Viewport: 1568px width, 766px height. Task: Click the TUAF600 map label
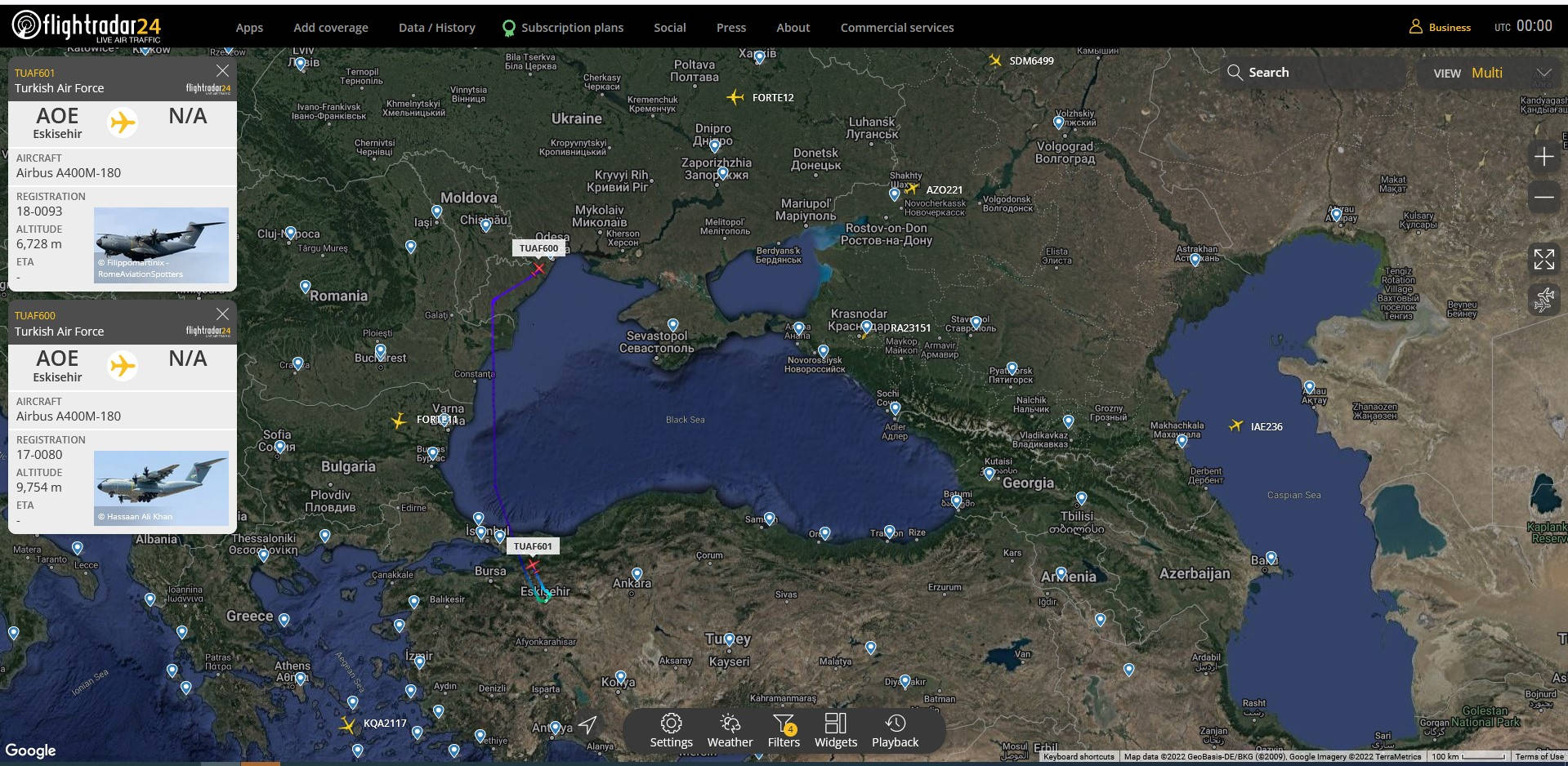point(539,248)
